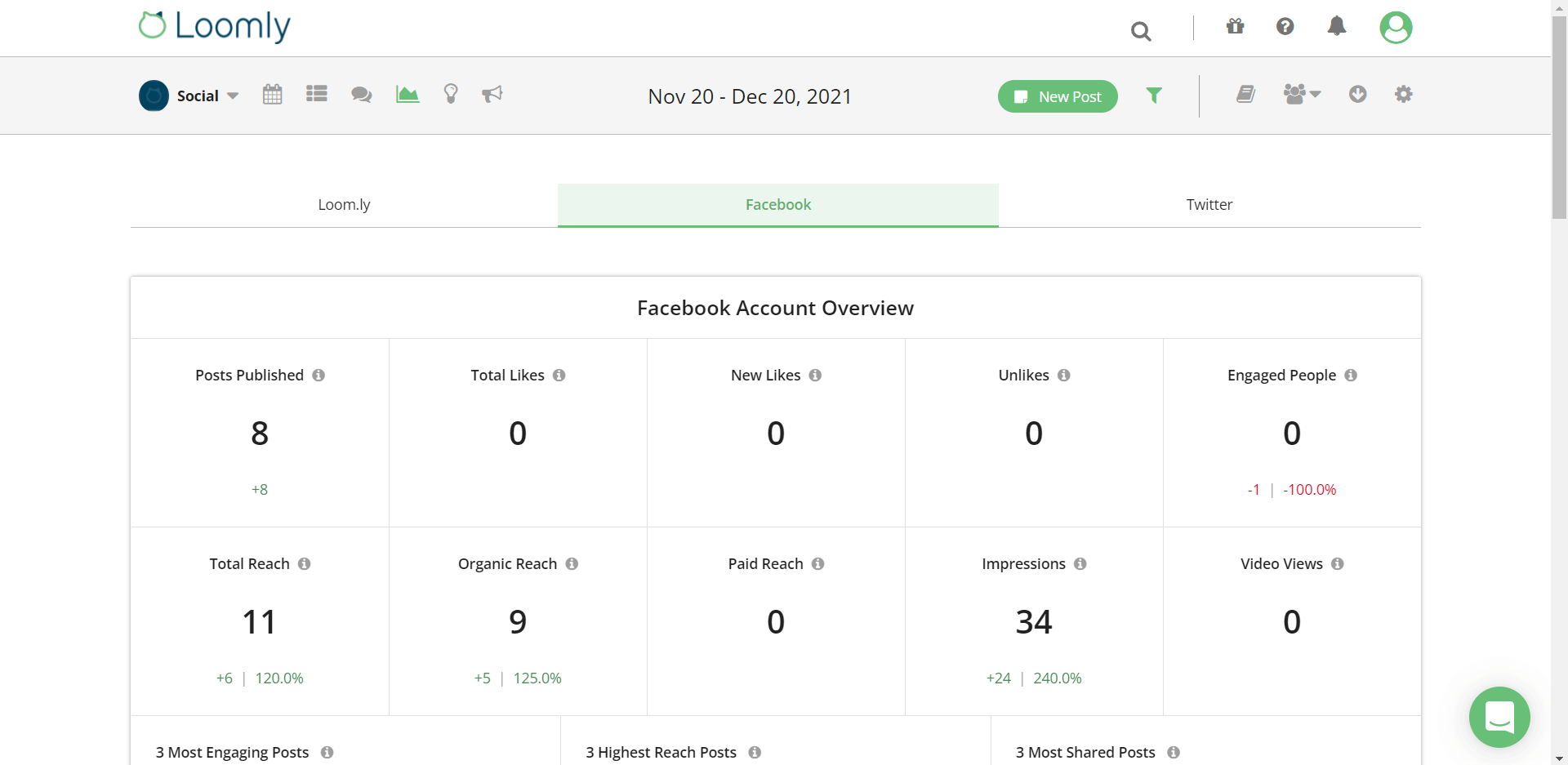Click the Organic Reach value 9

tap(518, 622)
